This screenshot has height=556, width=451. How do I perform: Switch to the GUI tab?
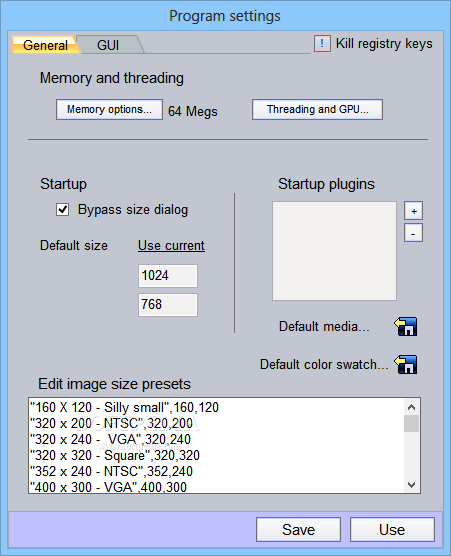click(x=108, y=45)
